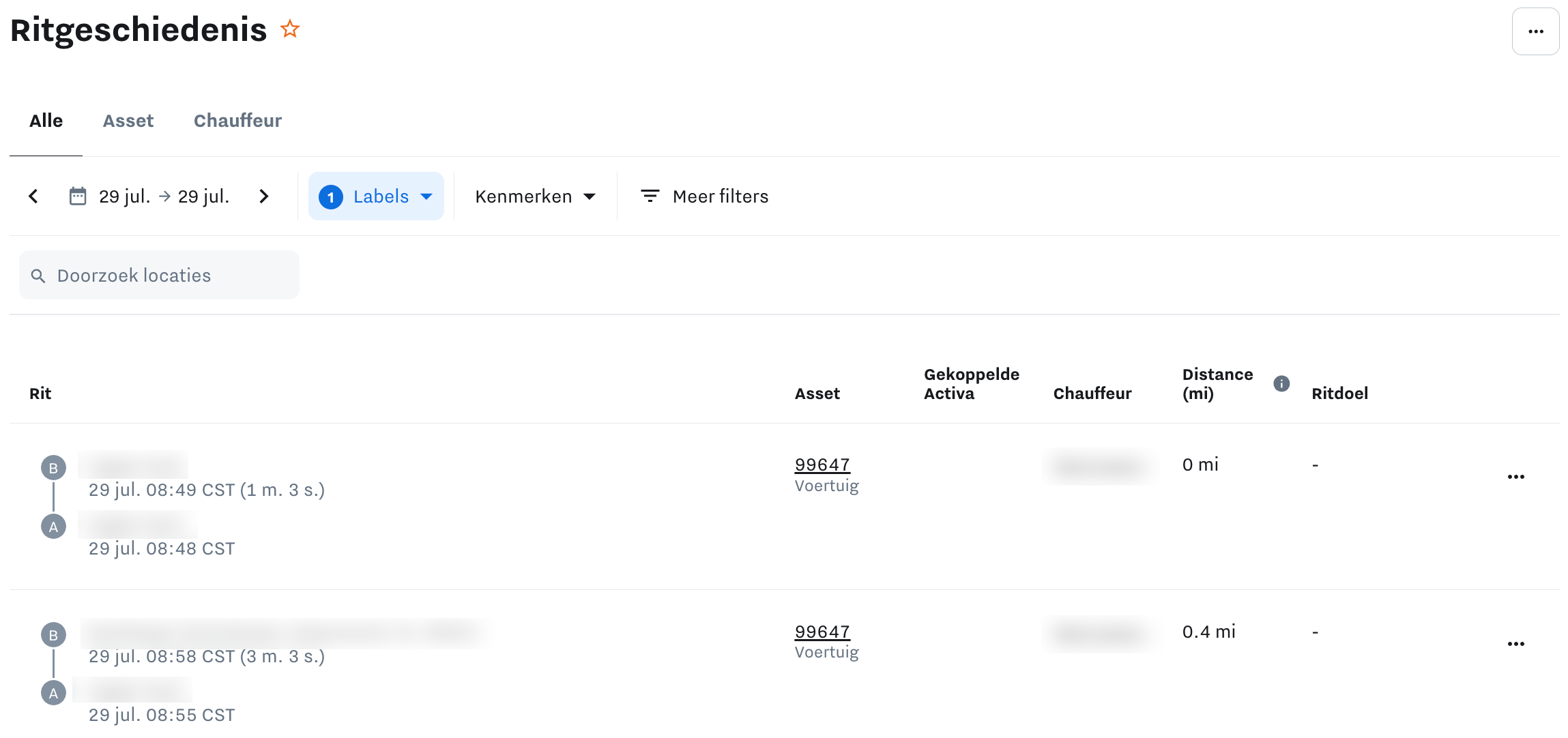This screenshot has height=738, width=1568.
Task: Open the page options ellipsis menu
Action: click(1535, 31)
